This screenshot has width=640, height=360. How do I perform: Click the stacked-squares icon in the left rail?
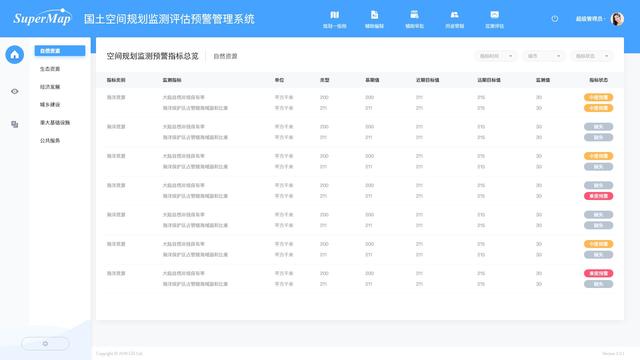(x=15, y=124)
